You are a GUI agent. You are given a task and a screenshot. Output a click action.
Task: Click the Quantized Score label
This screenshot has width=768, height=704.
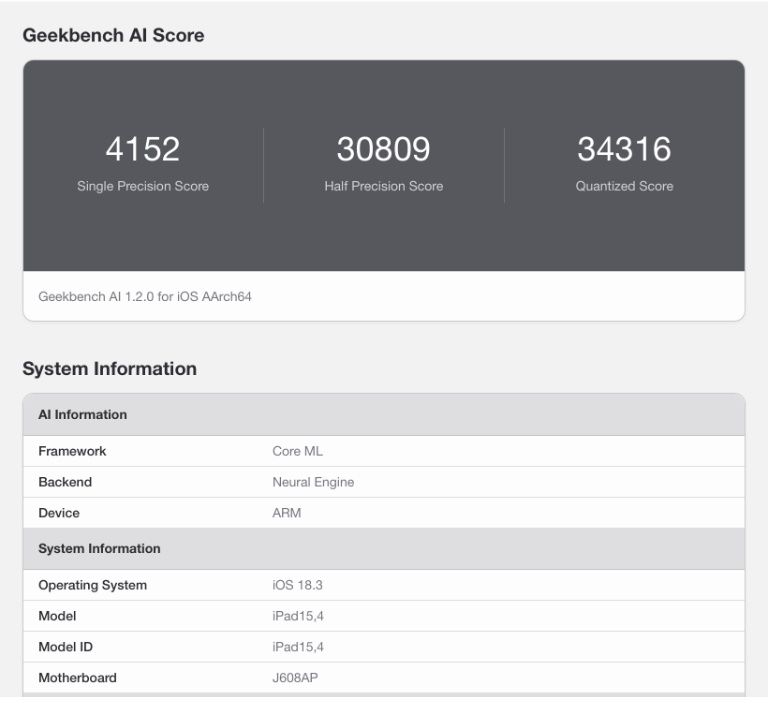coord(624,186)
